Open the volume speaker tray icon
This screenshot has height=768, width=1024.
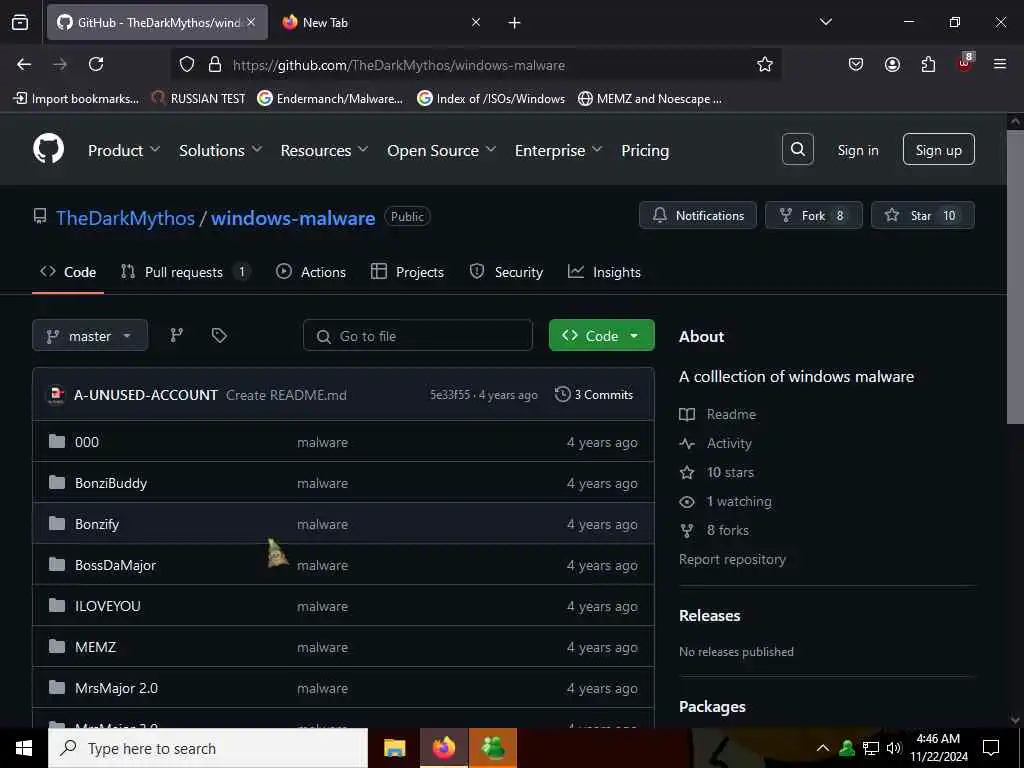tap(893, 748)
